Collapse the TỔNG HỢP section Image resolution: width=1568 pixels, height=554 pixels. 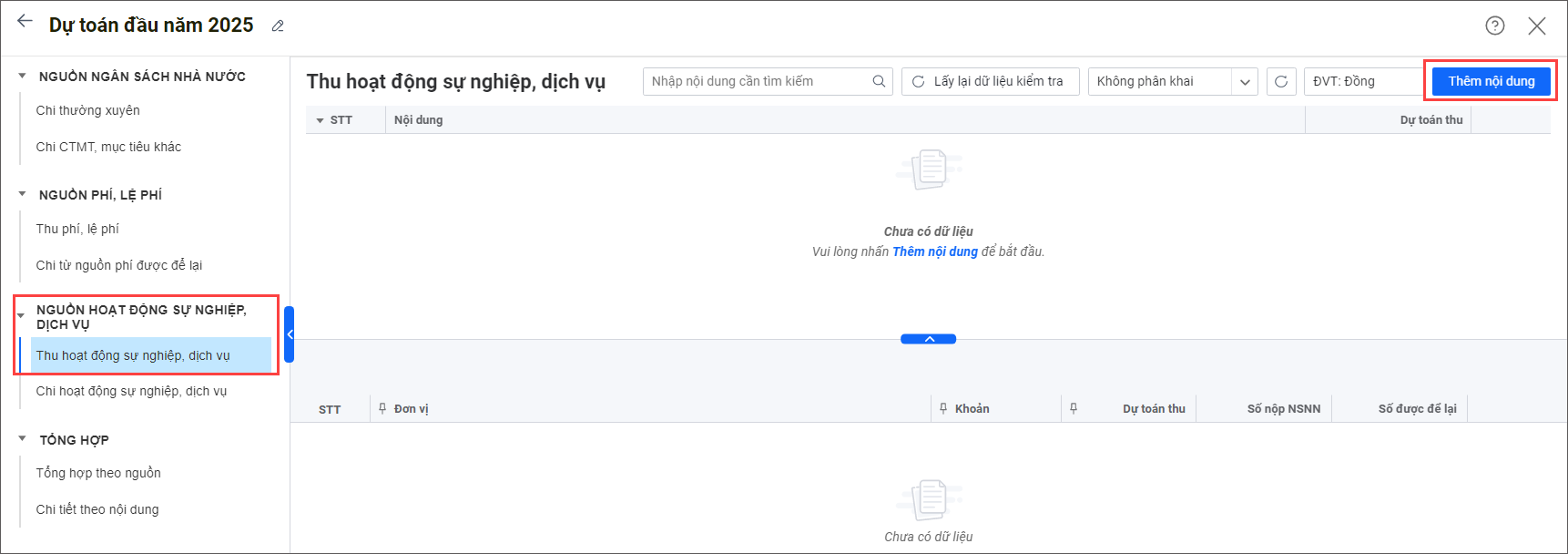tap(22, 439)
